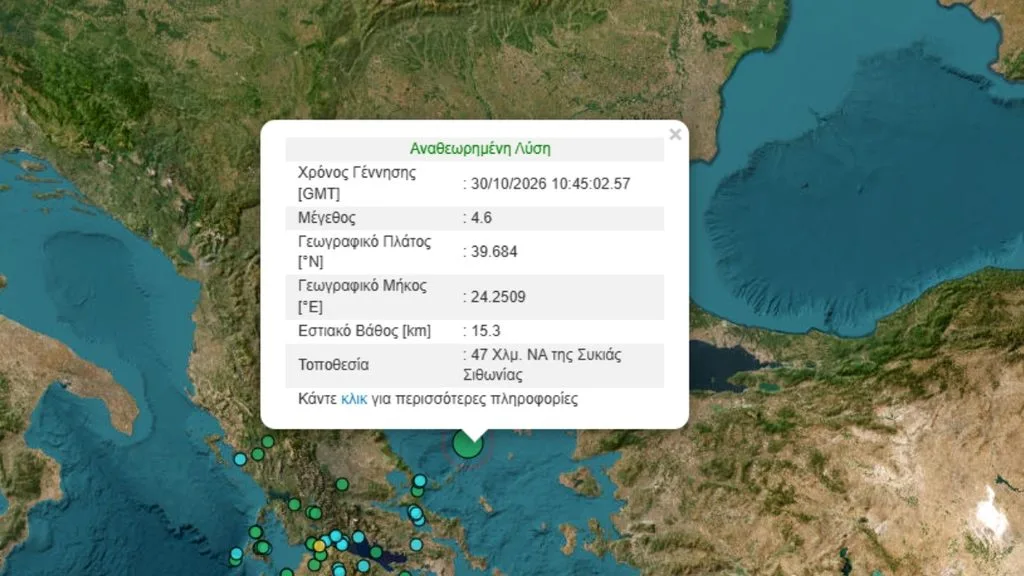Click the 'Μέγεθος' label
The height and width of the screenshot is (576, 1024).
[x=327, y=218]
